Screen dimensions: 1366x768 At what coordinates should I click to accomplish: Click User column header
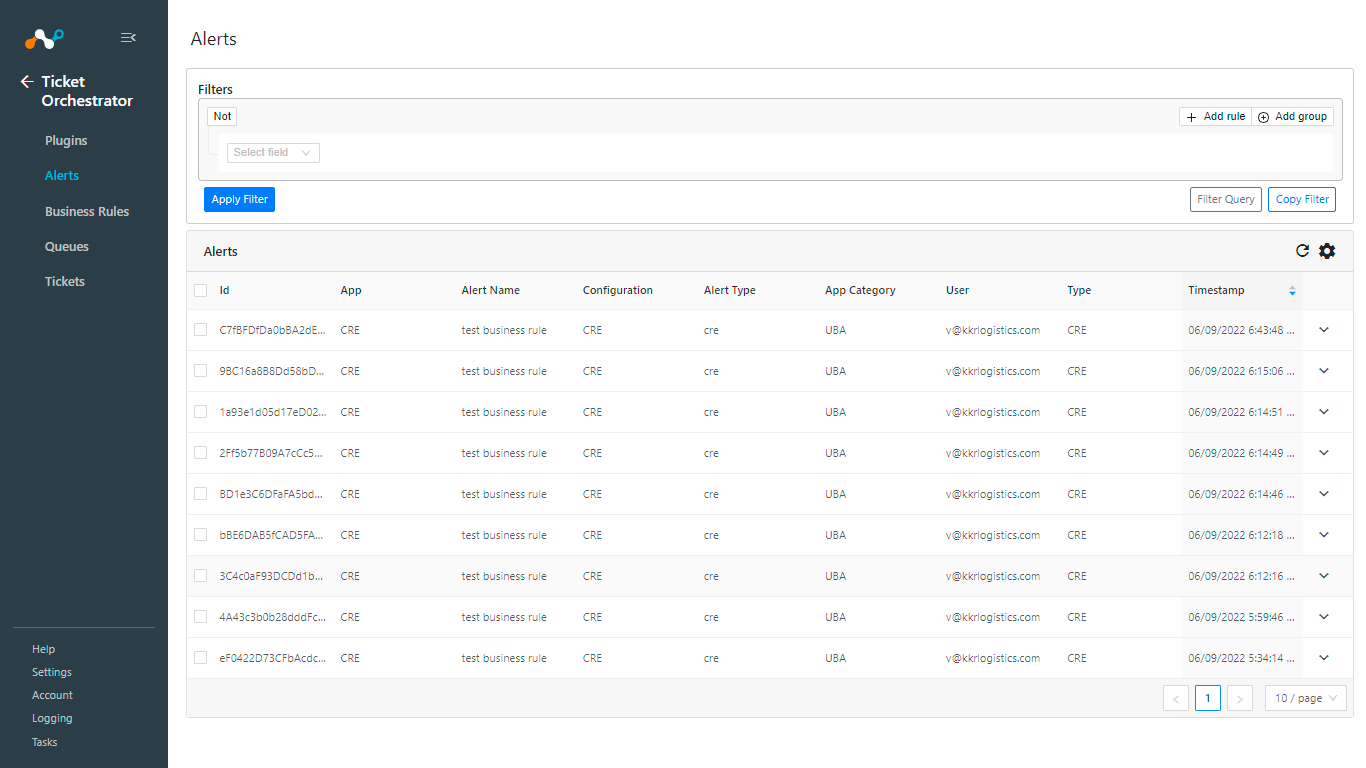pyautogui.click(x=958, y=290)
